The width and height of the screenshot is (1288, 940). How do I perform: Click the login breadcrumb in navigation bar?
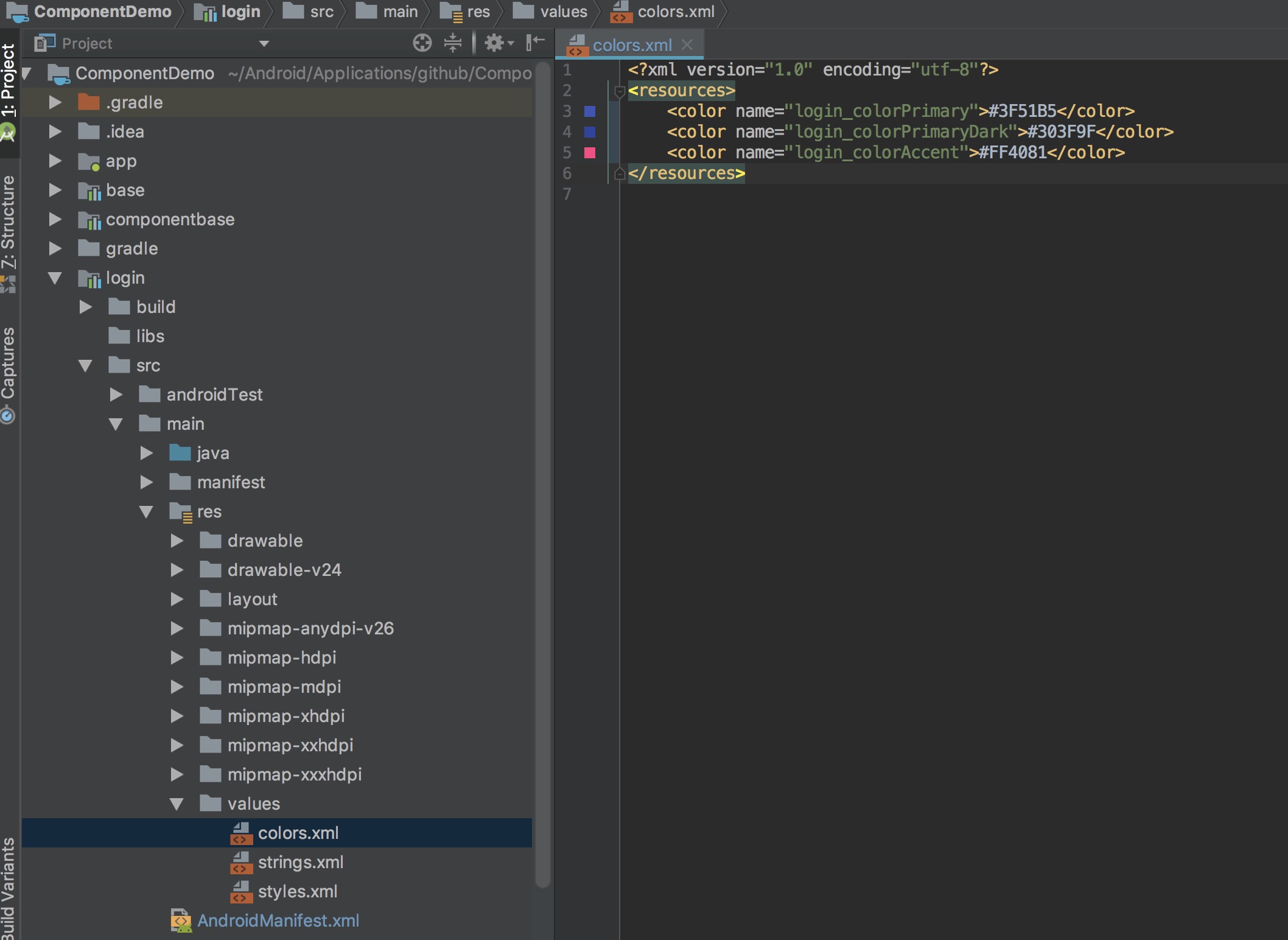click(x=240, y=12)
